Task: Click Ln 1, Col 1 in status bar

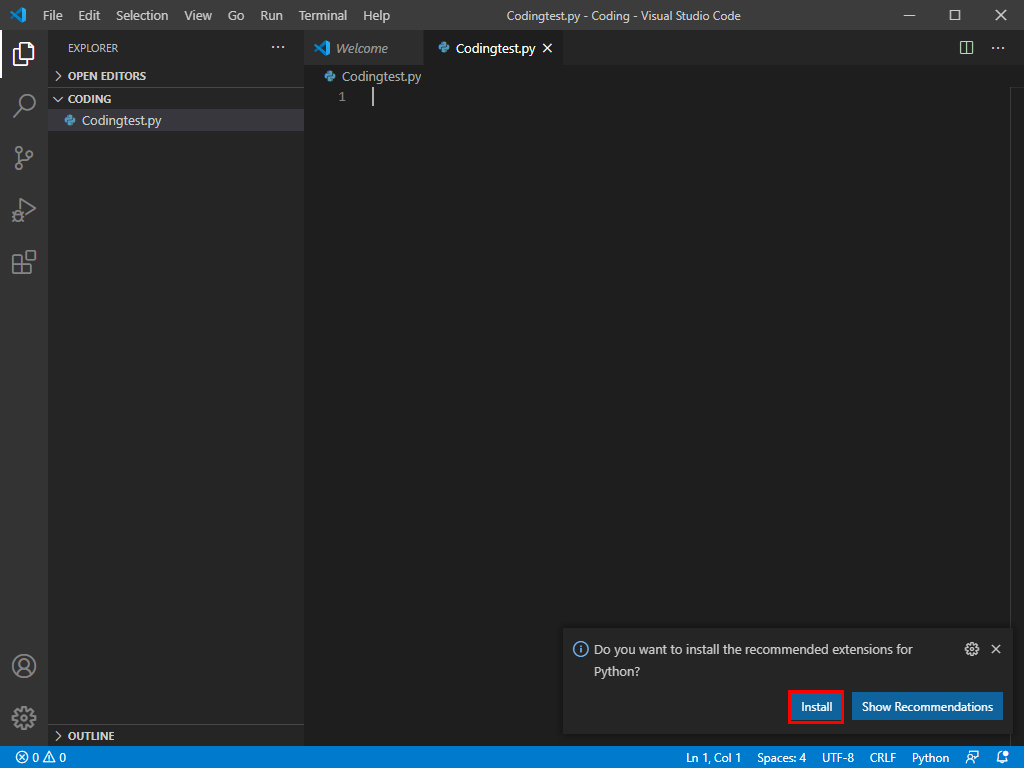Action: click(x=713, y=758)
